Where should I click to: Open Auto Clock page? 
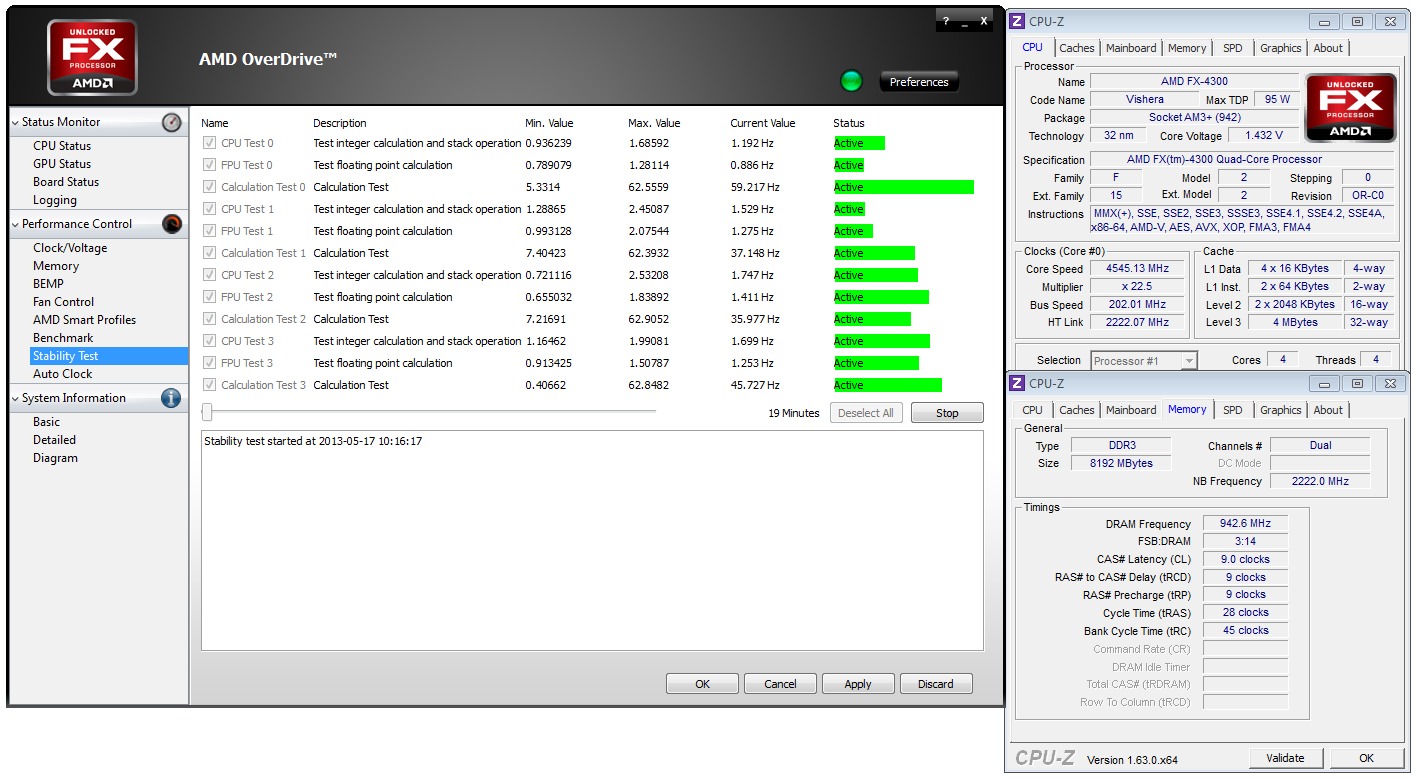63,374
